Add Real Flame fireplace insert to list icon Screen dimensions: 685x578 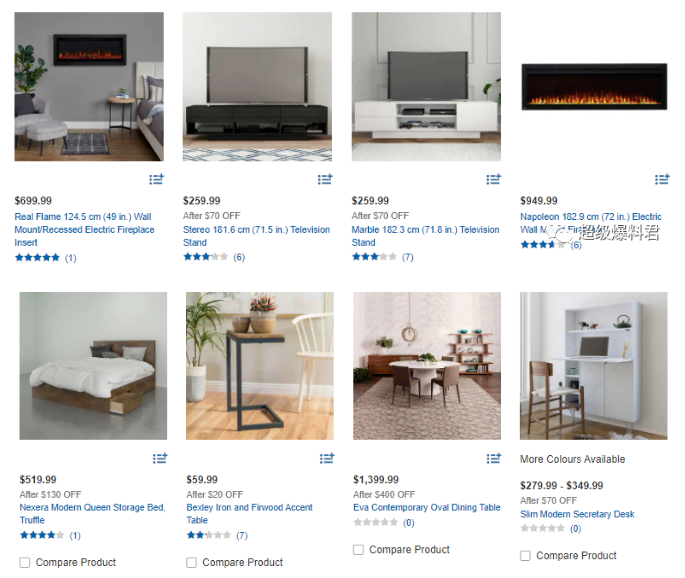[156, 179]
